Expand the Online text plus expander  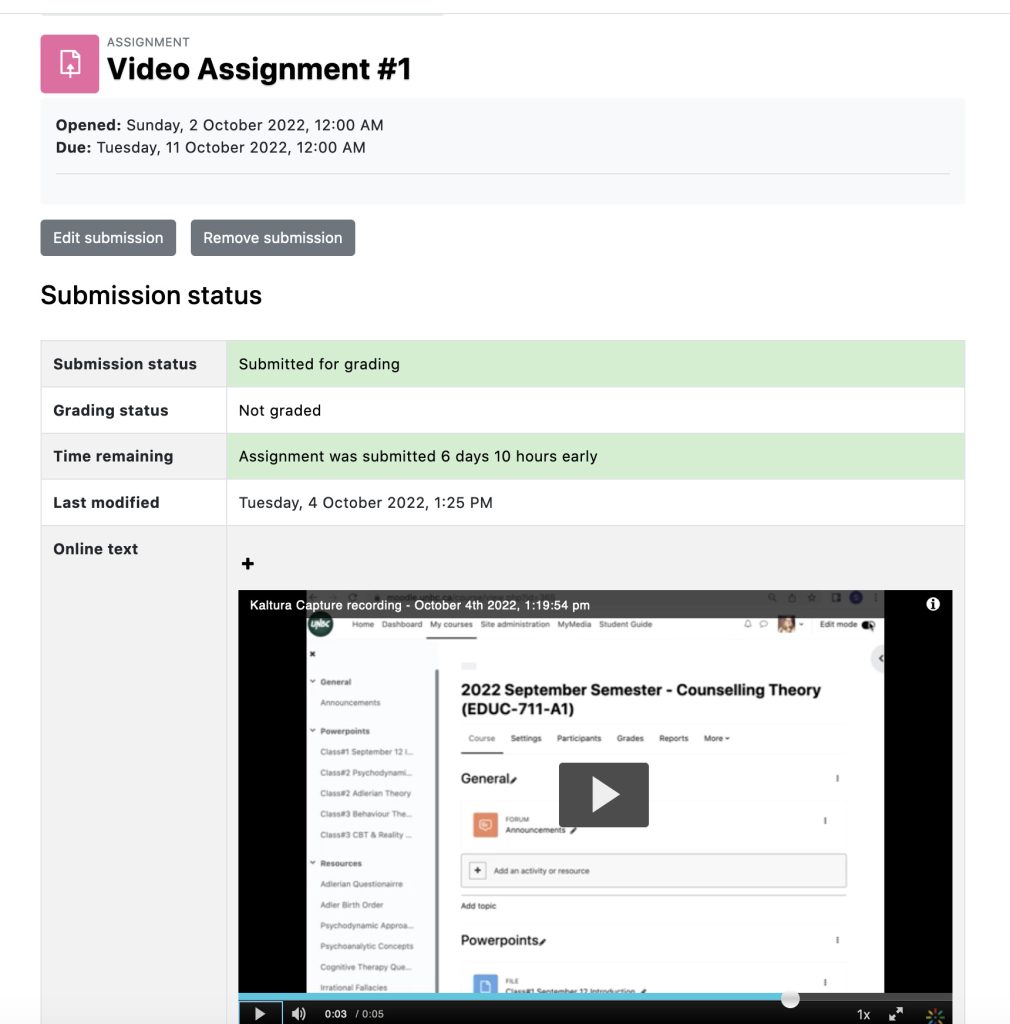click(x=247, y=563)
